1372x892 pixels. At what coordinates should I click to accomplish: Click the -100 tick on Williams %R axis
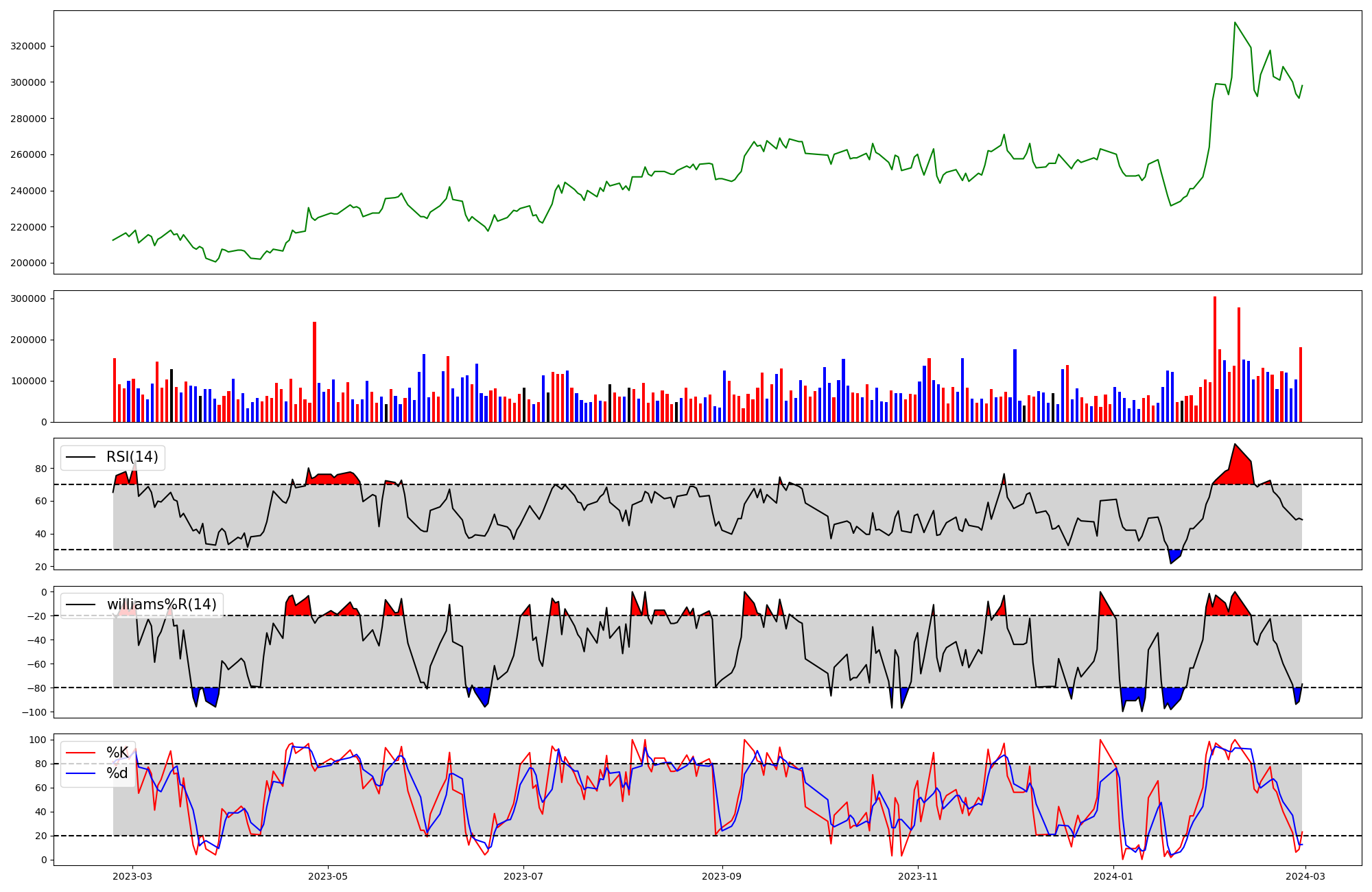coord(34,713)
